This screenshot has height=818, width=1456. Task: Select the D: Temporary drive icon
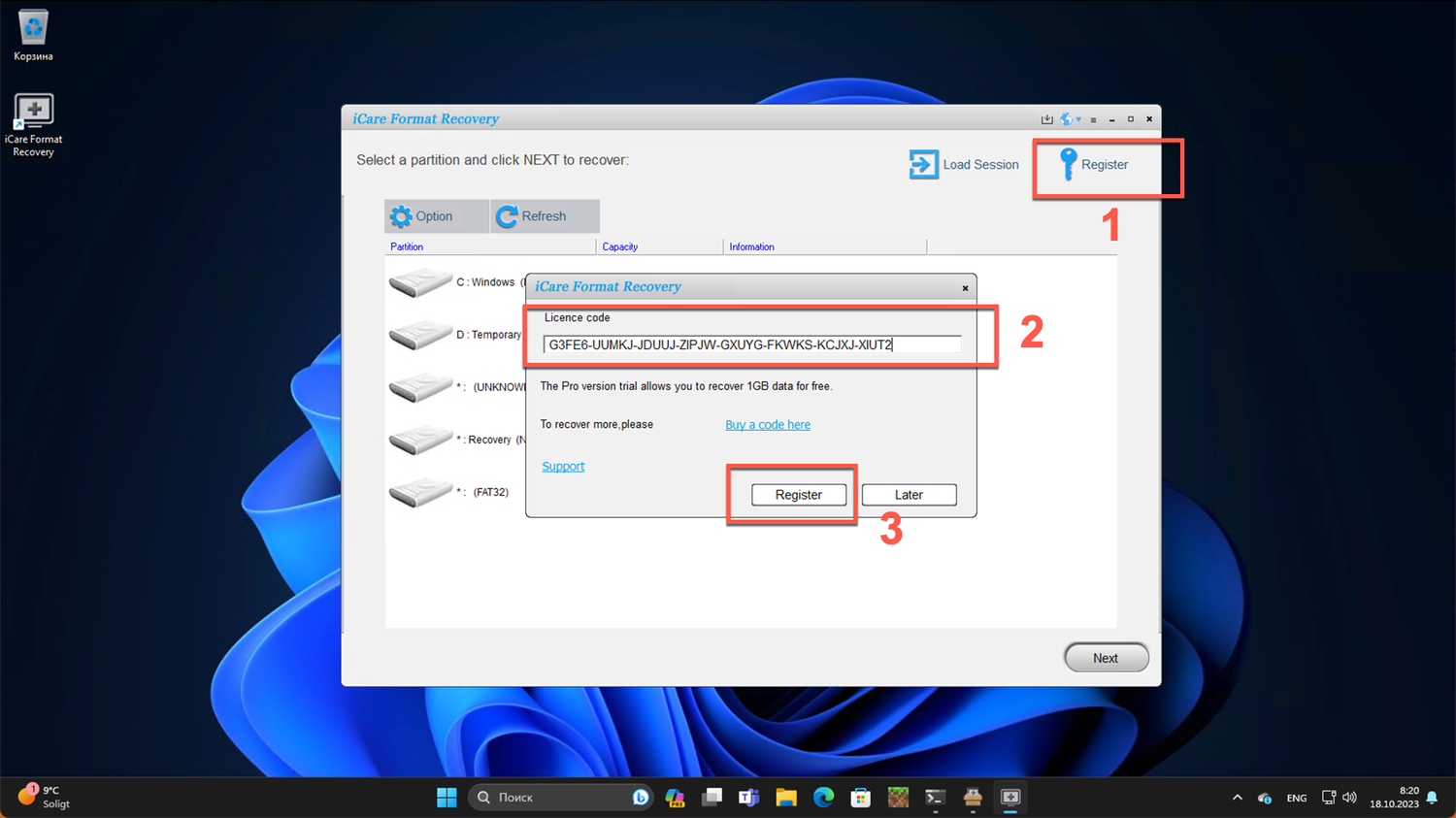tap(420, 335)
